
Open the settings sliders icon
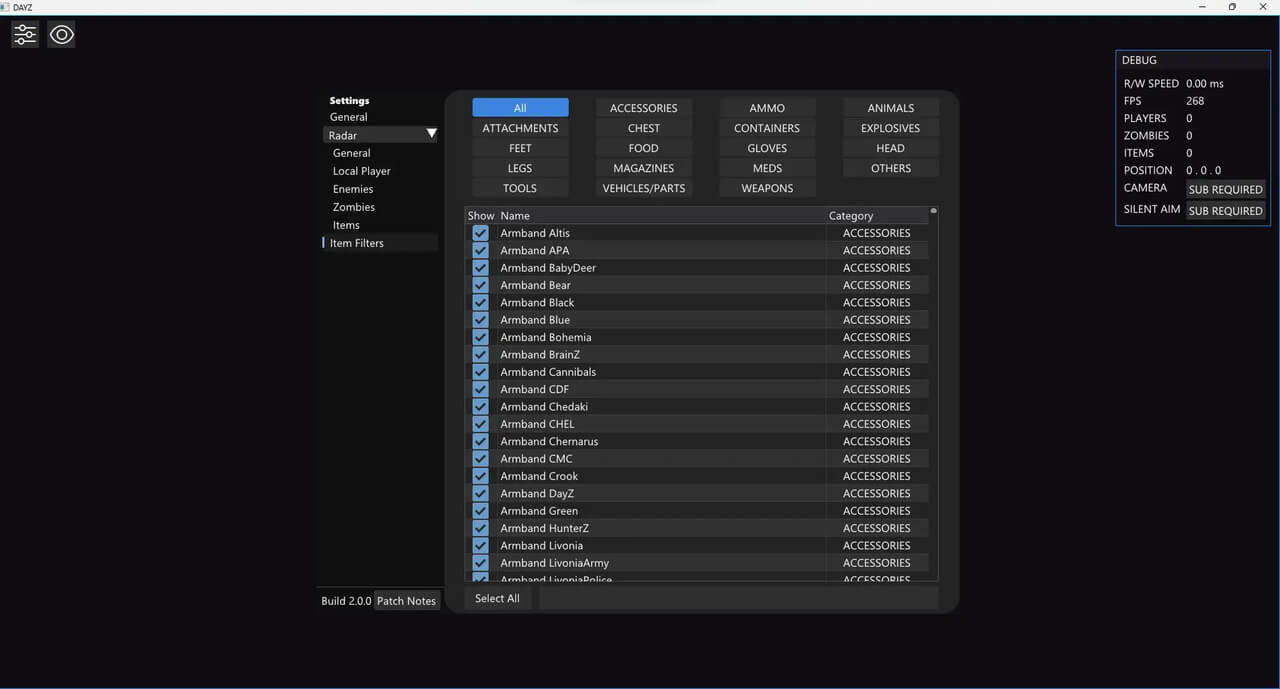coord(25,35)
